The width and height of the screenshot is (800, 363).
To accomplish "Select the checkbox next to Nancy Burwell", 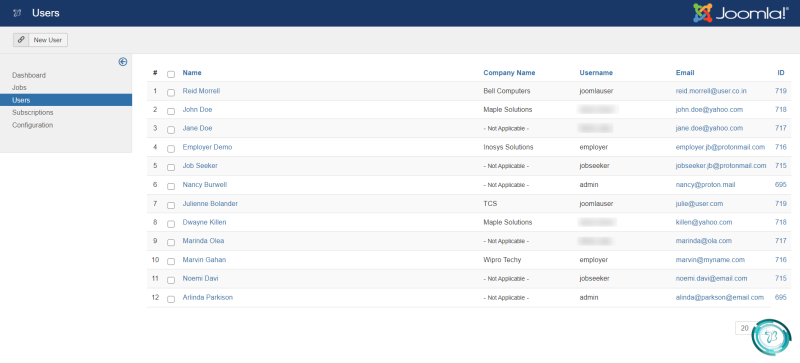I will click(x=171, y=186).
